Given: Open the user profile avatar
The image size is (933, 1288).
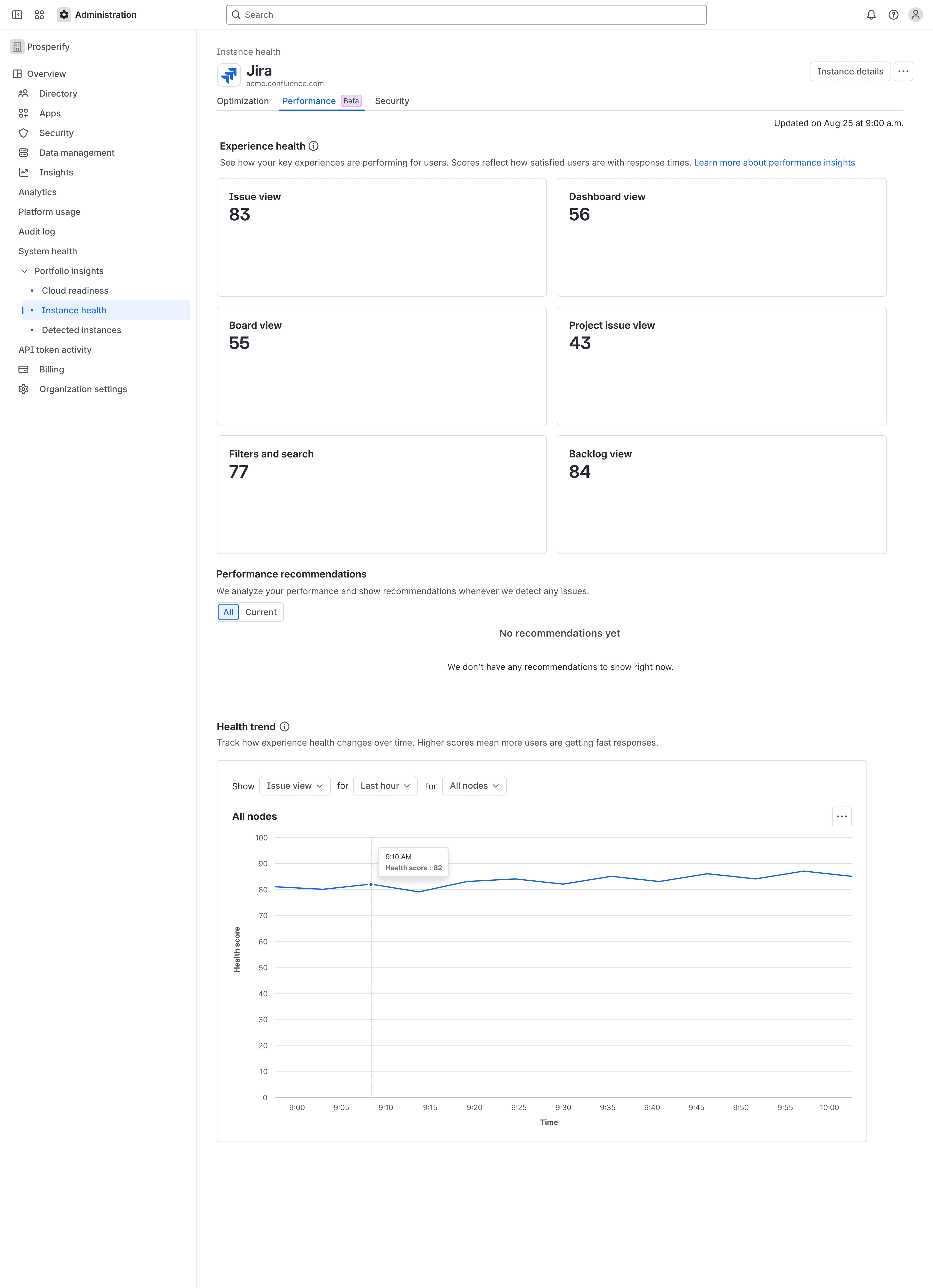Looking at the screenshot, I should (916, 15).
